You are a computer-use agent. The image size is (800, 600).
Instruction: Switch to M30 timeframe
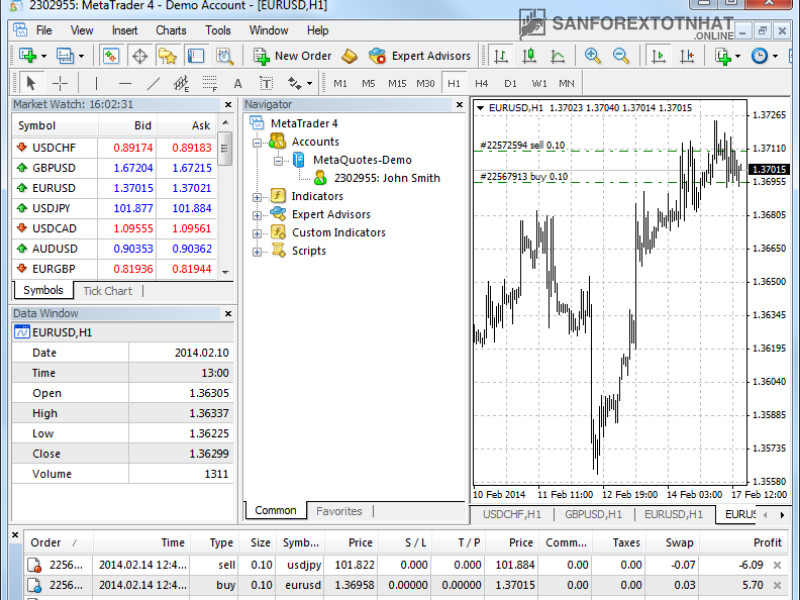426,83
